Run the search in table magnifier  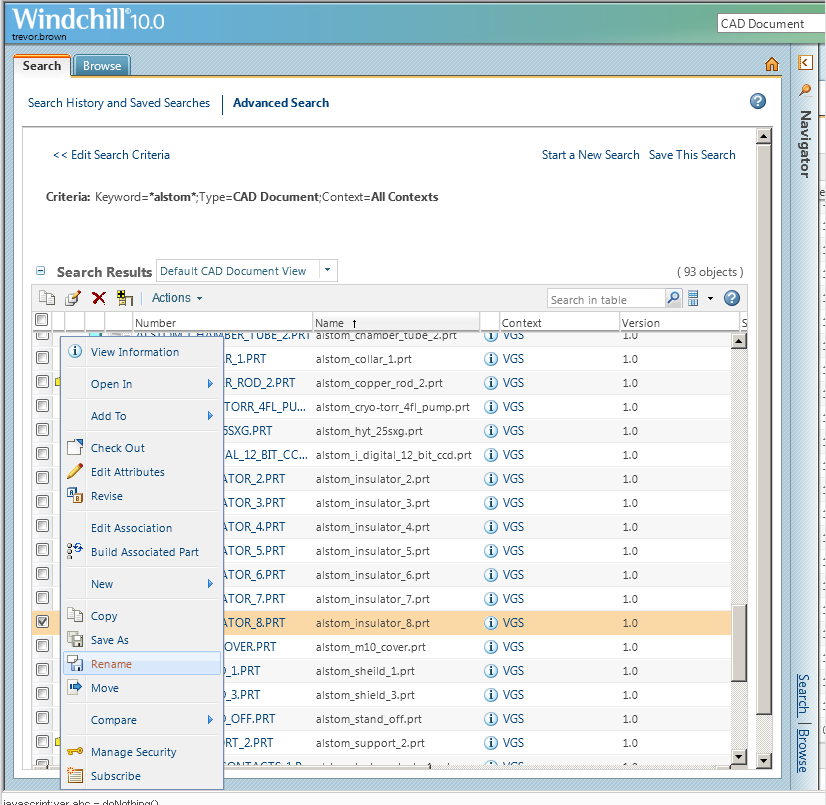coord(673,298)
